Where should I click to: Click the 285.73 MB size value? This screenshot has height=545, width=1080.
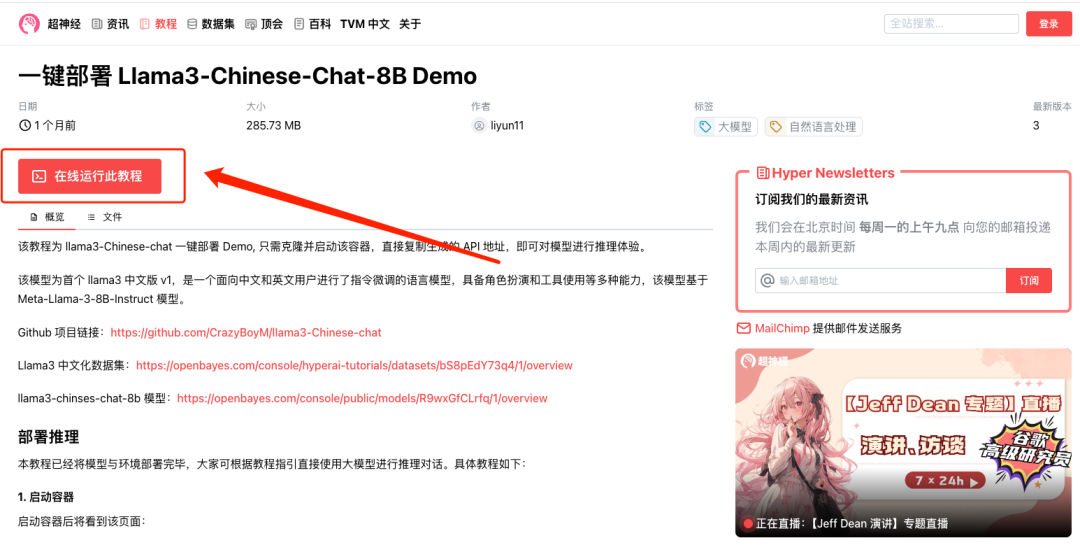273,126
